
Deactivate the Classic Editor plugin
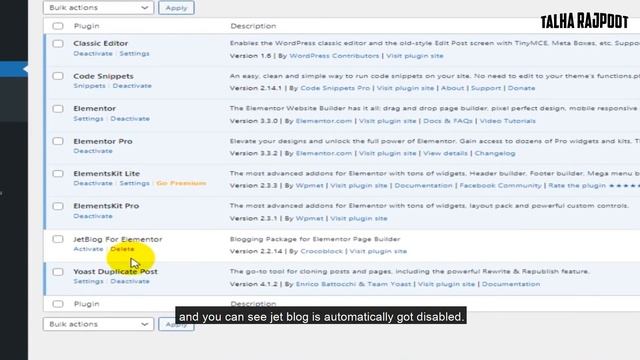93,53
